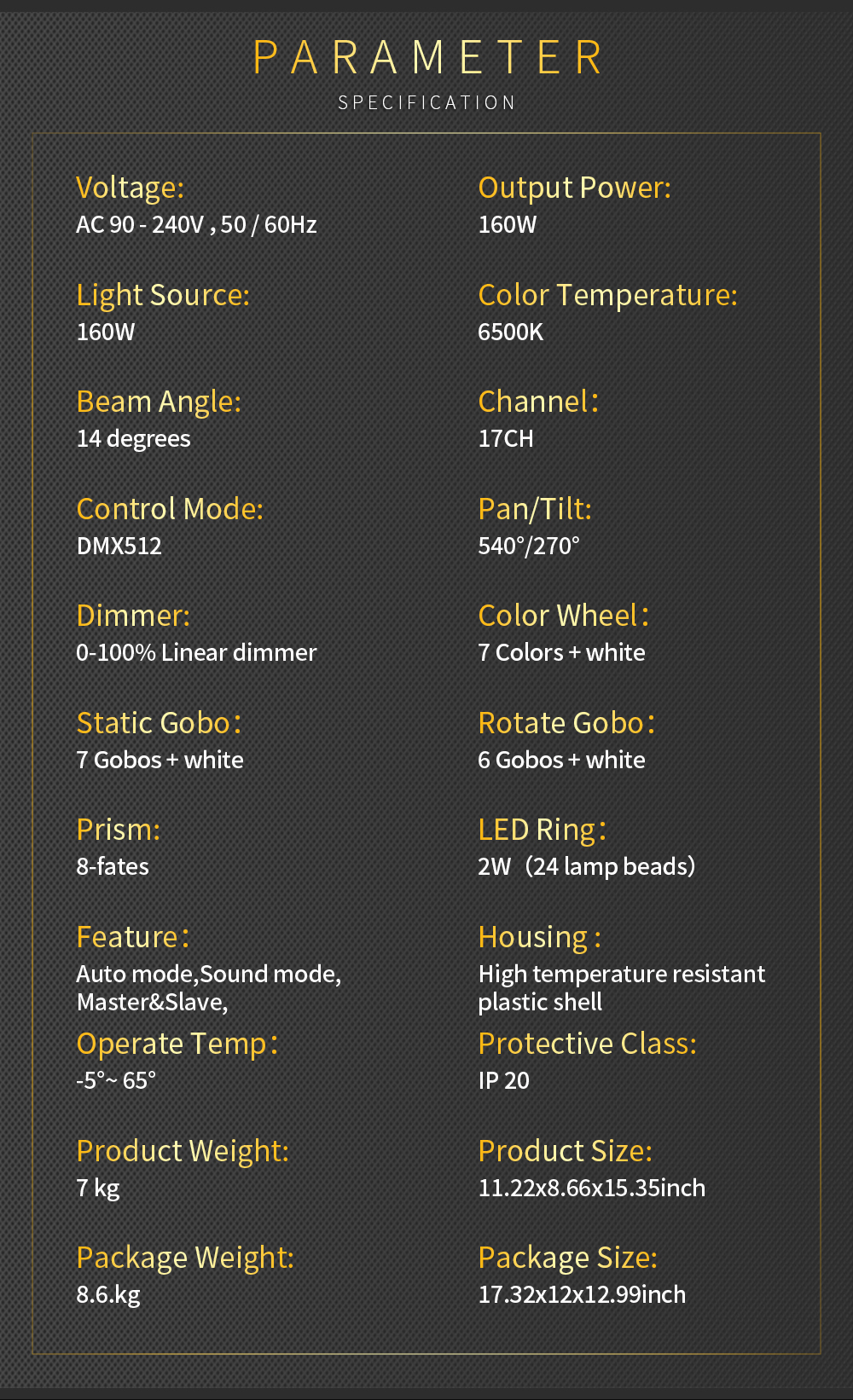Click the Product Size dimensions value
Viewport: 853px width, 1400px height.
click(x=592, y=1189)
